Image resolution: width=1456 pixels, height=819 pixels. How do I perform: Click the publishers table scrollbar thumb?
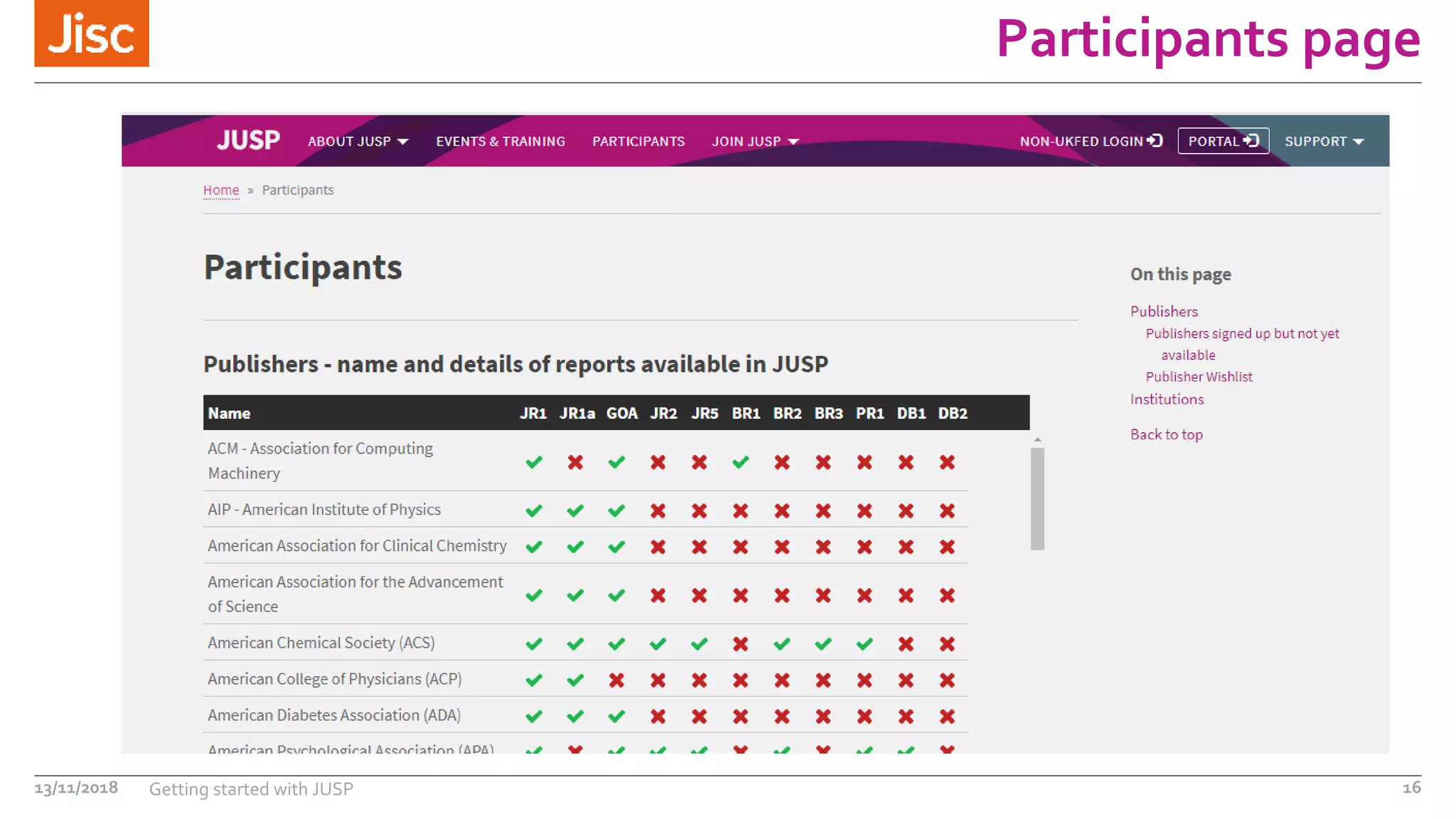click(x=1037, y=498)
